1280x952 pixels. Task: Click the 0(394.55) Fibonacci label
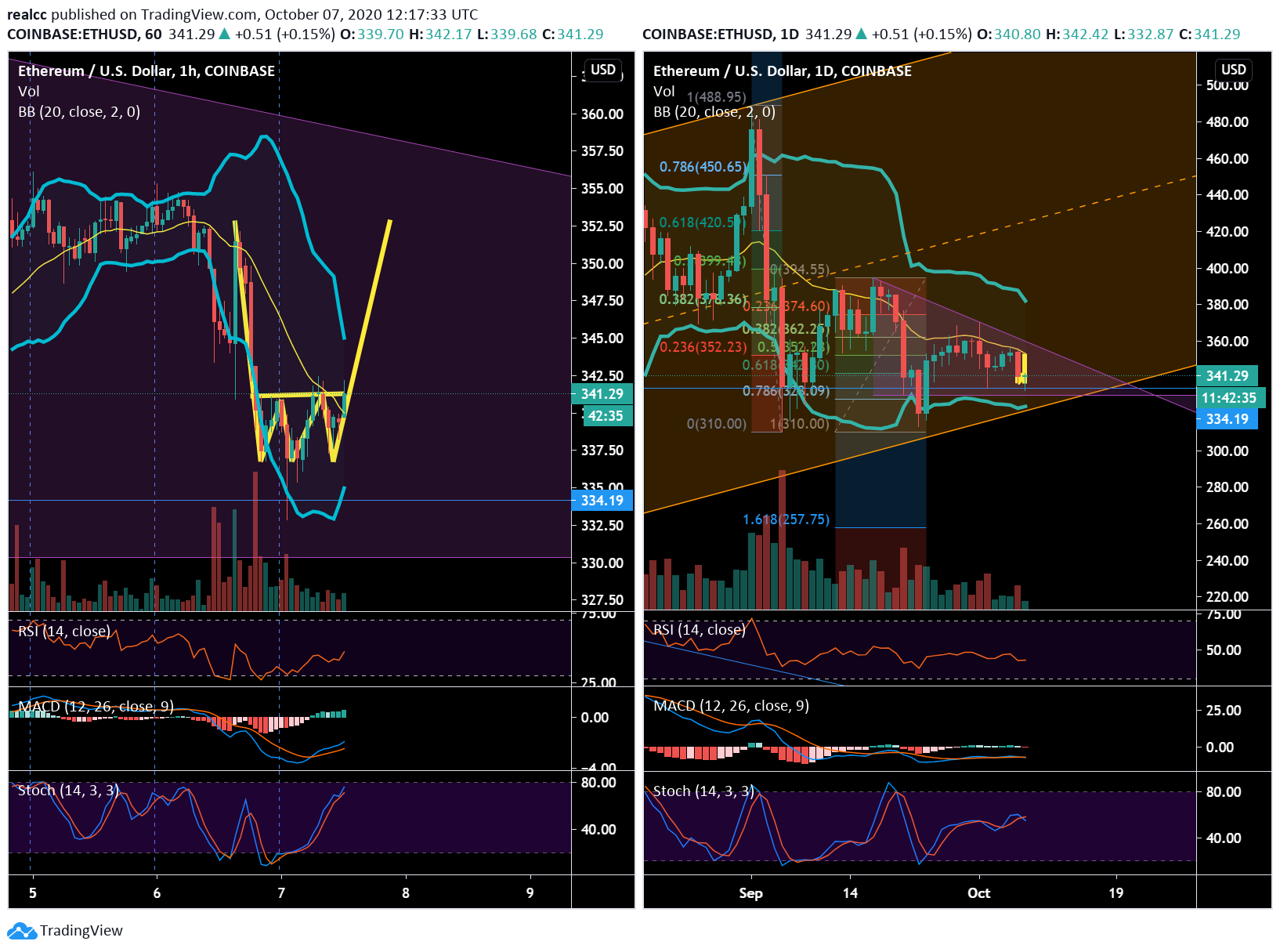click(x=800, y=270)
